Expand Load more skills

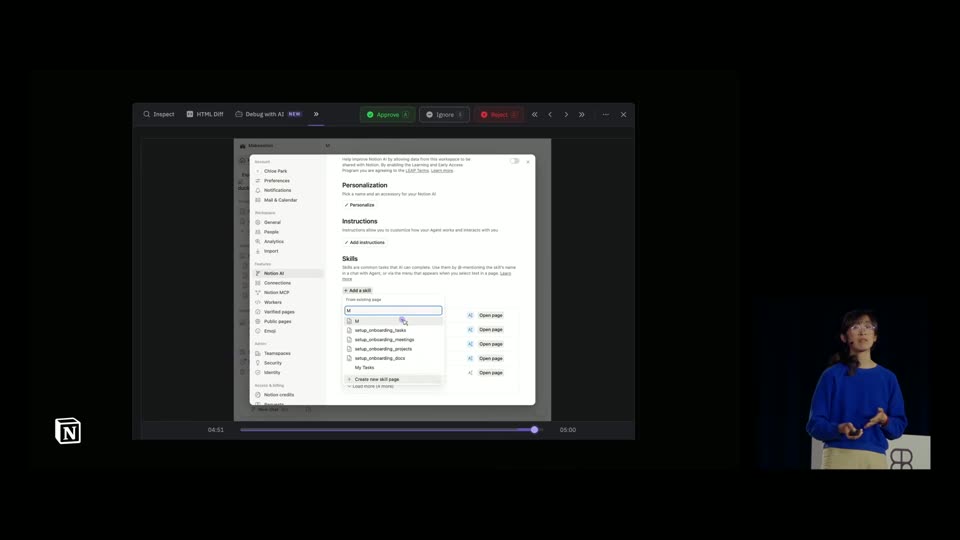click(371, 386)
